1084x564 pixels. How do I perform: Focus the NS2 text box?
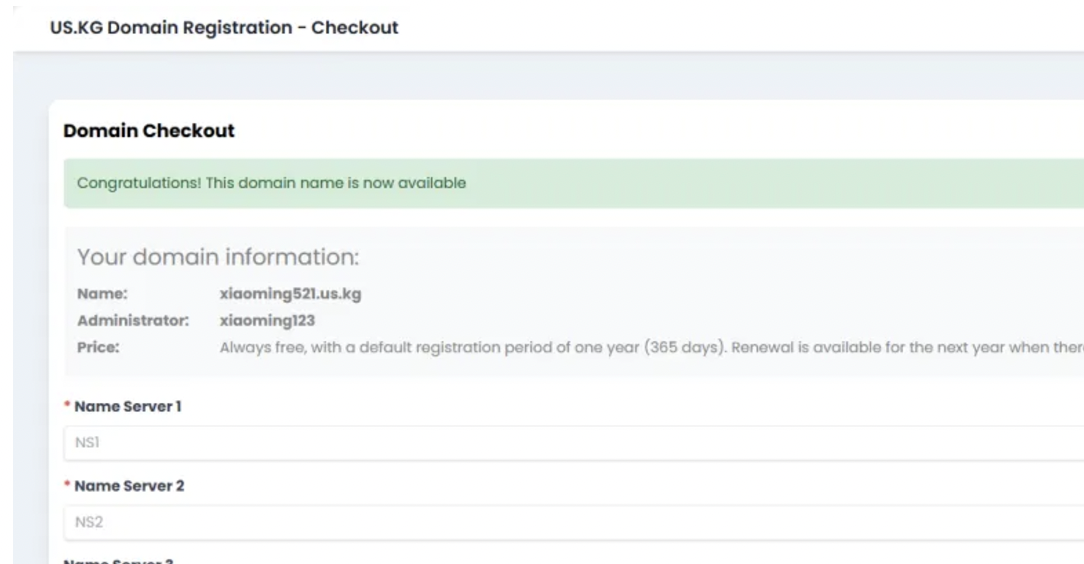pos(574,523)
